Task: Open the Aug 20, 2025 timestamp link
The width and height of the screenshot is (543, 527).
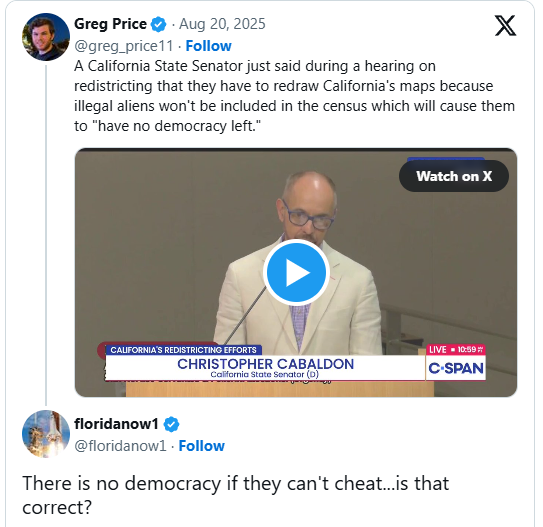Action: 222,24
